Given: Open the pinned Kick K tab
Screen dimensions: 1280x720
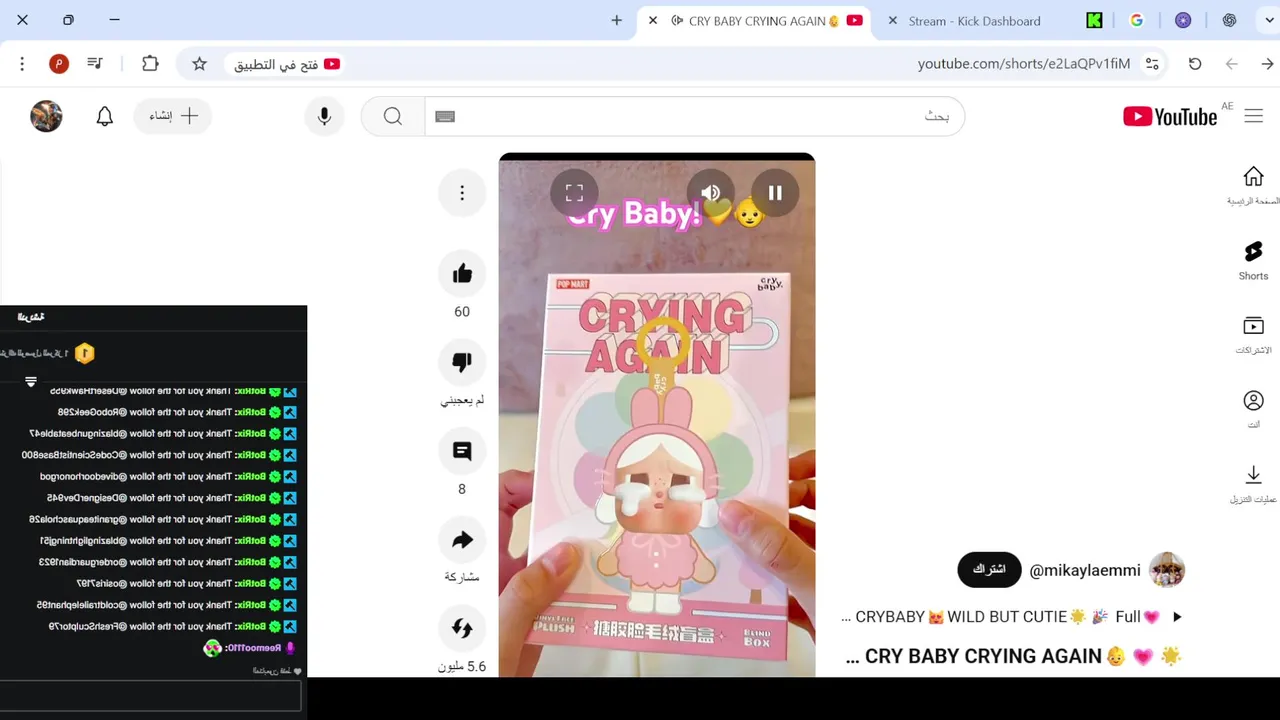Looking at the screenshot, I should [1095, 20].
